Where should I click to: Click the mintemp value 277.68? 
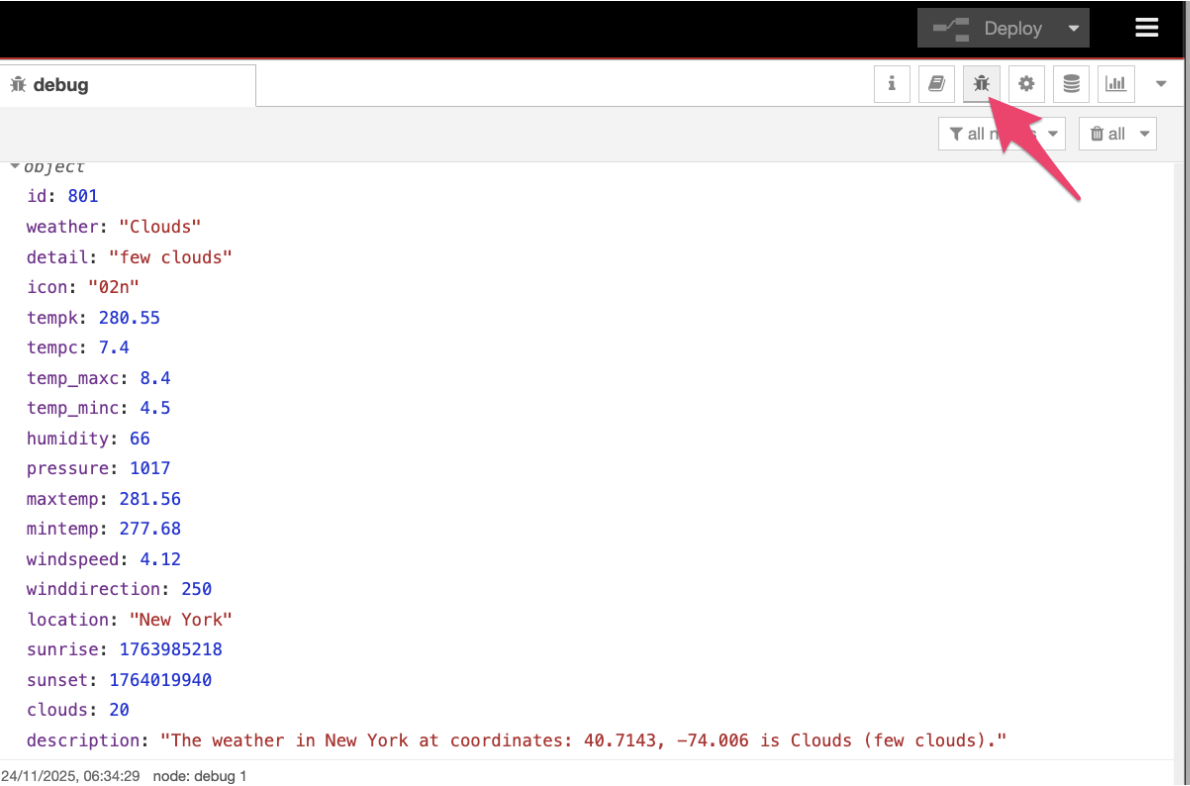[x=150, y=528]
